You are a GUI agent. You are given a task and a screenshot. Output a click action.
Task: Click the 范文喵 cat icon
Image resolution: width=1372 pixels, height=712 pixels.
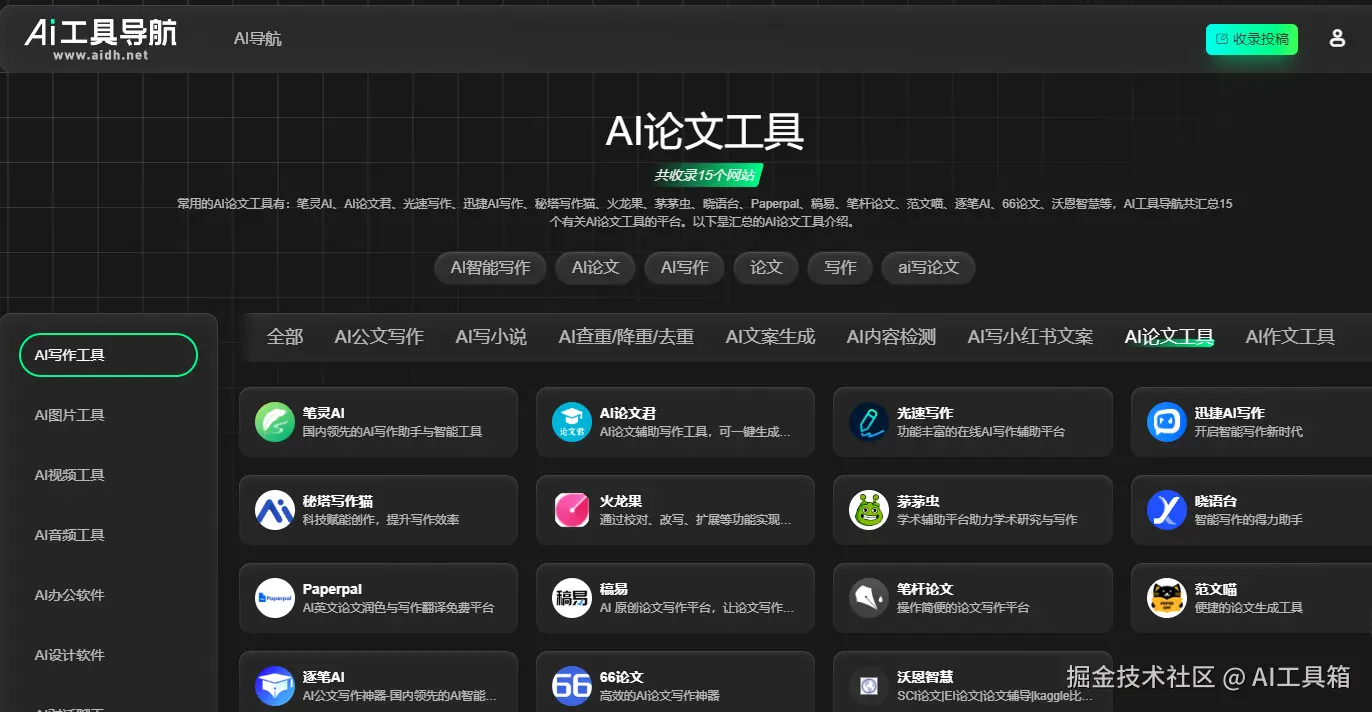click(x=1166, y=598)
